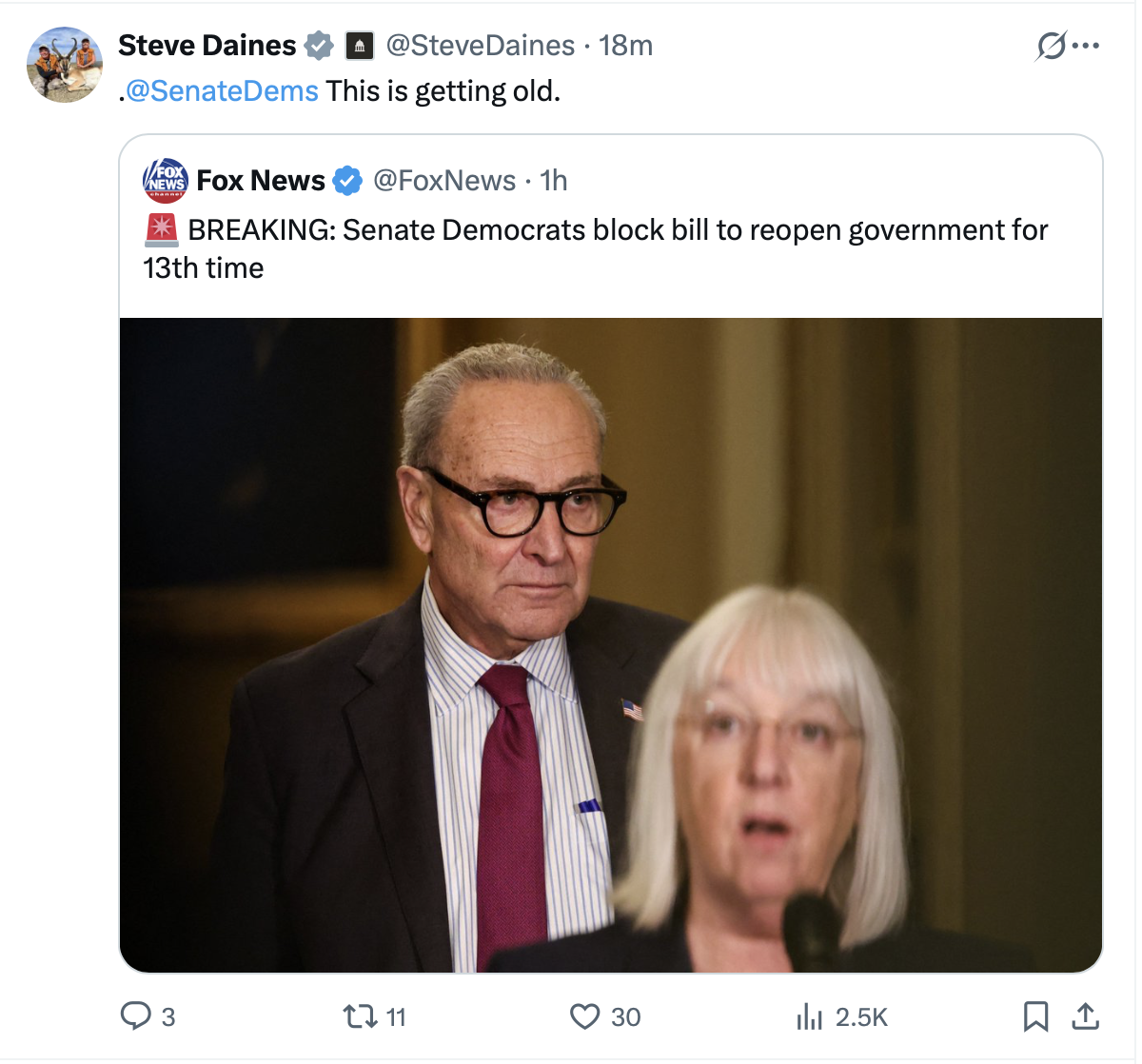Open the Grok explain-post icon
The image size is (1142, 1064).
point(1051,46)
